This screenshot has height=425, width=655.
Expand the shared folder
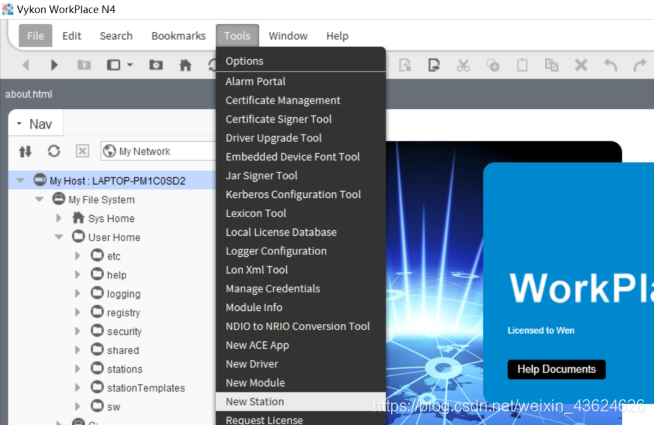(78, 350)
